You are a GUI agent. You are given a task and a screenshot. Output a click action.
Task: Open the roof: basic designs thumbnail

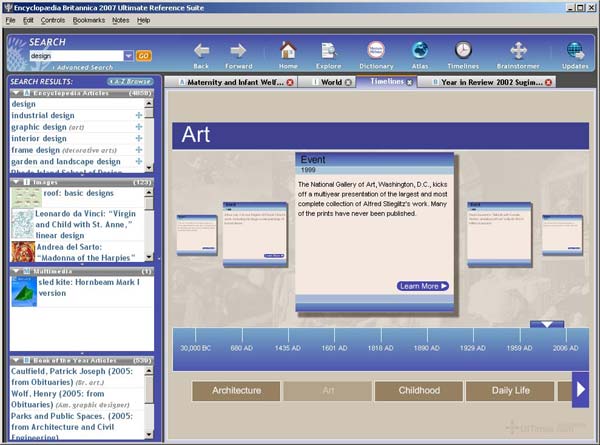pyautogui.click(x=26, y=197)
